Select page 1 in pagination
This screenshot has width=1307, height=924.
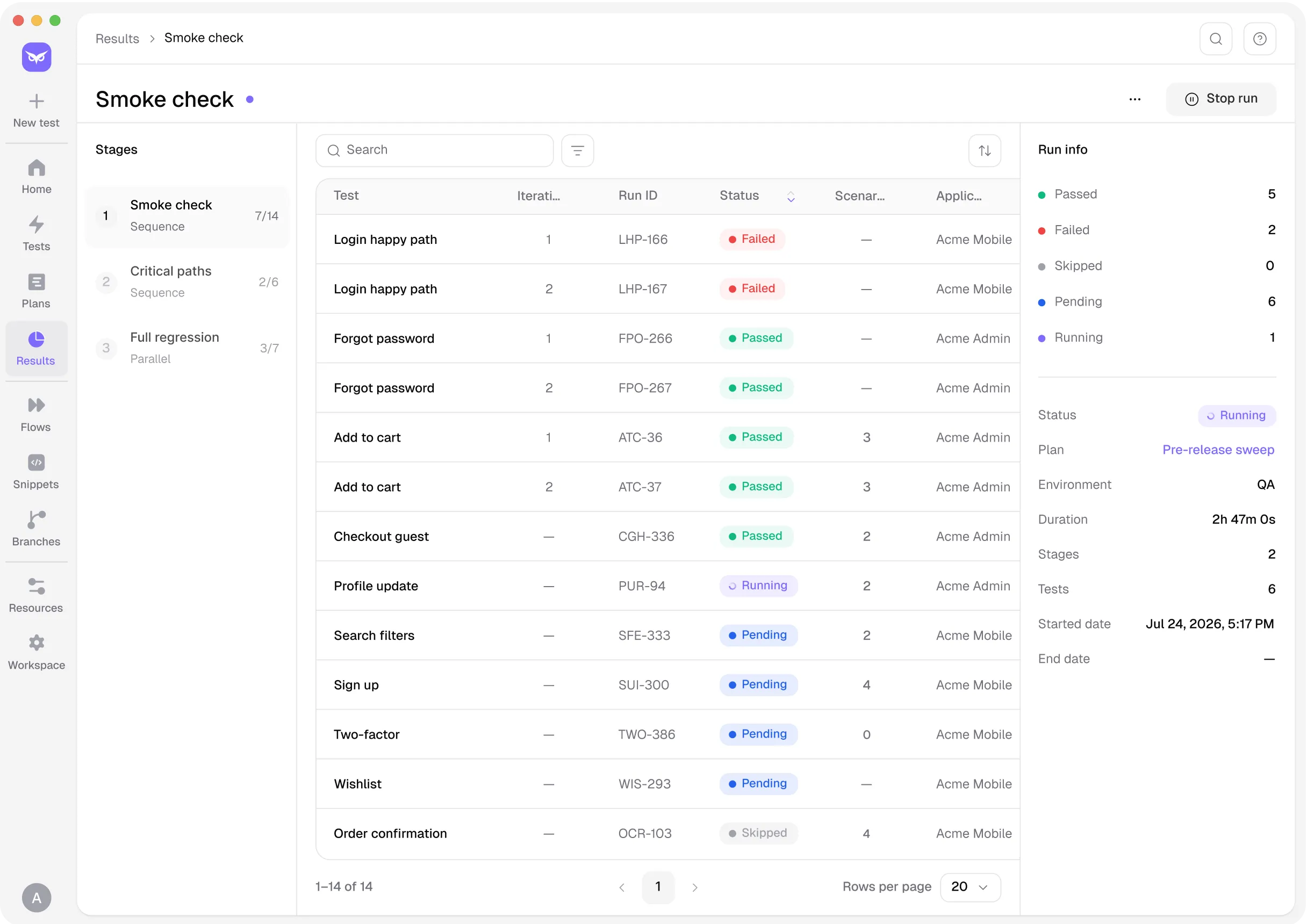[x=658, y=887]
